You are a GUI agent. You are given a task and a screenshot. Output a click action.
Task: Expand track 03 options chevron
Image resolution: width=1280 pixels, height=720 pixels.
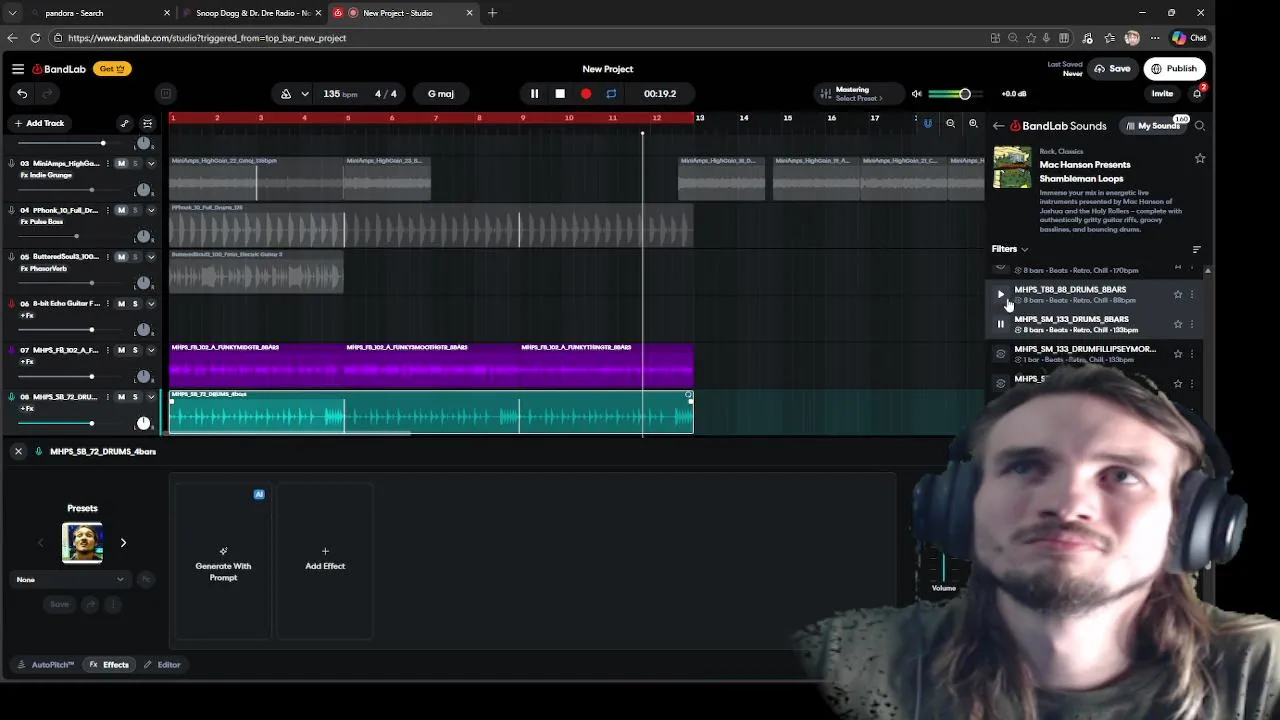(151, 163)
